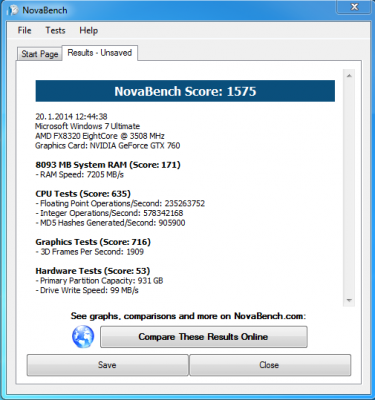375x400 pixels.
Task: Click the Integer Operations/Second line
Action: coord(109,213)
